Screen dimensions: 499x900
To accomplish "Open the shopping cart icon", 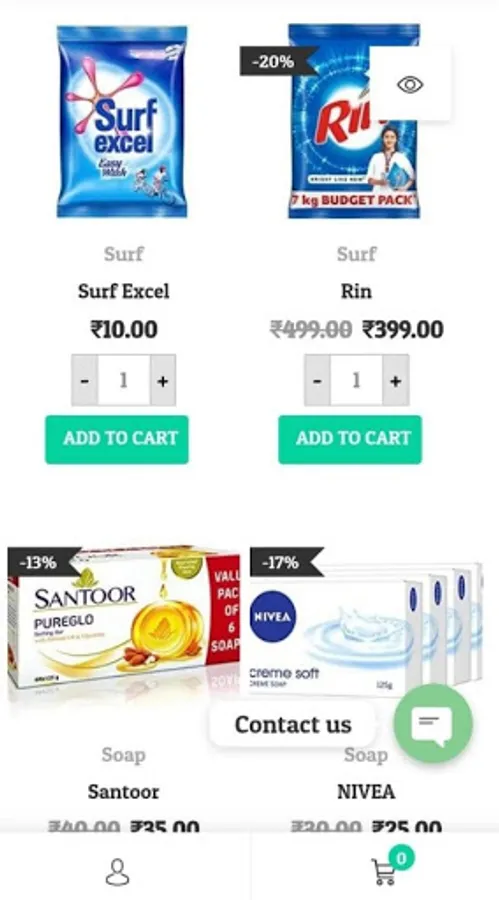I will click(x=383, y=872).
